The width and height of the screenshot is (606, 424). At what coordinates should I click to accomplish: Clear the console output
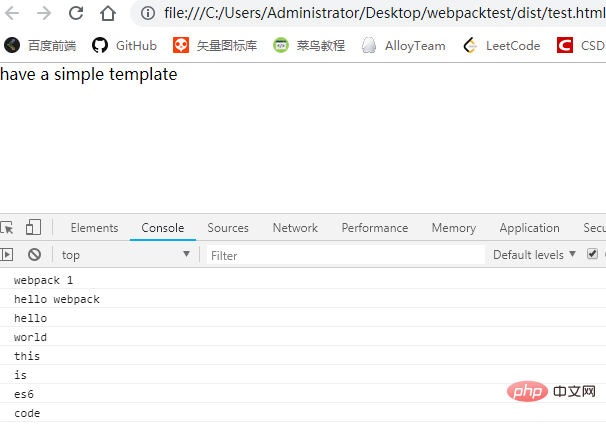click(x=34, y=255)
